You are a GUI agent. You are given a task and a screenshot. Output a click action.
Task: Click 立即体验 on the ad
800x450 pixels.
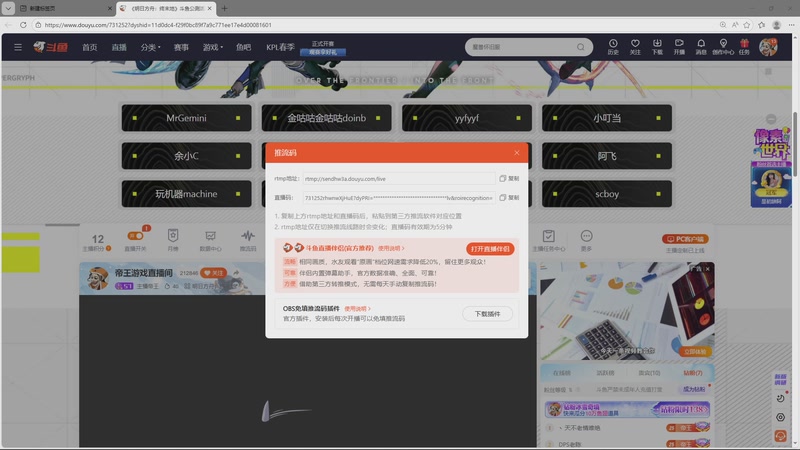click(x=694, y=352)
